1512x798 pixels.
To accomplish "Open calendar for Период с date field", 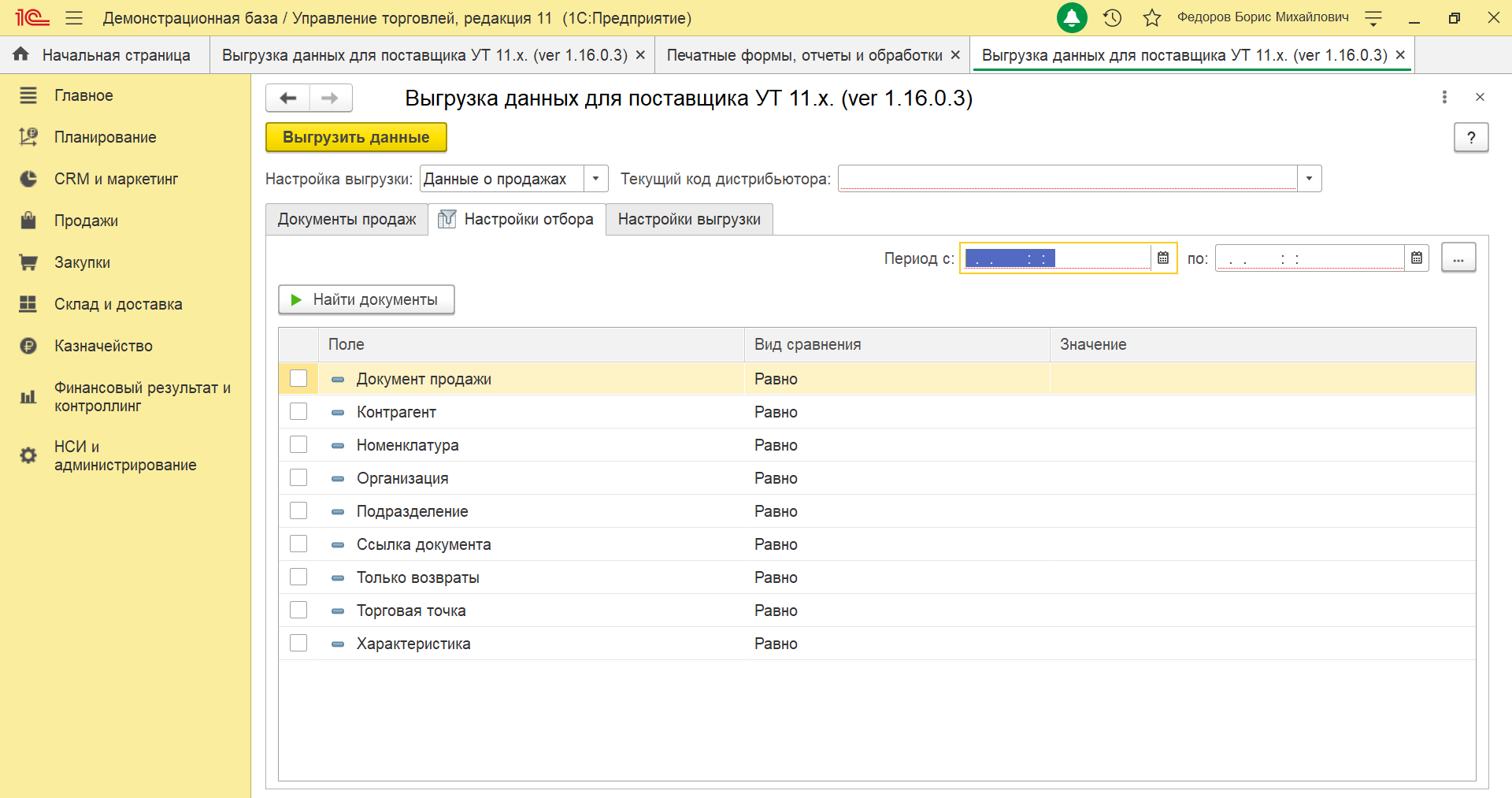I will [1163, 258].
